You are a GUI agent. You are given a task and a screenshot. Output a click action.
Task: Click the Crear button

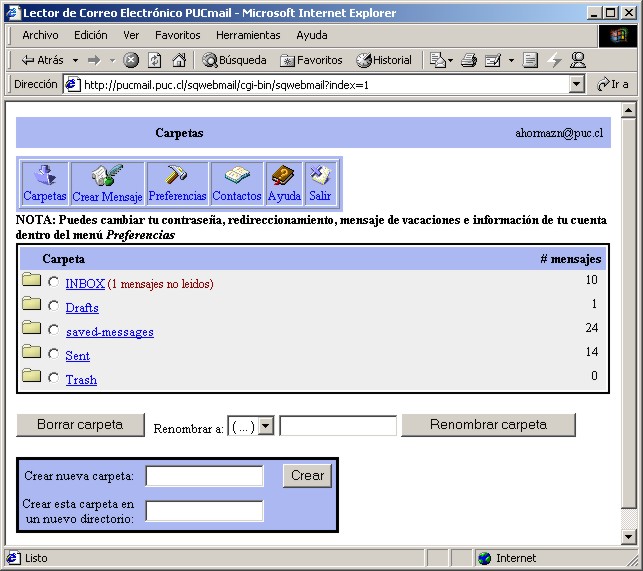307,475
